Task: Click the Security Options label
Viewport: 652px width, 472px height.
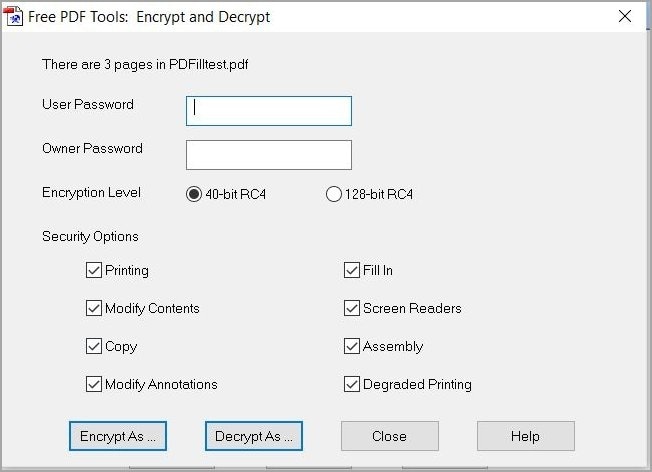Action: [x=90, y=237]
